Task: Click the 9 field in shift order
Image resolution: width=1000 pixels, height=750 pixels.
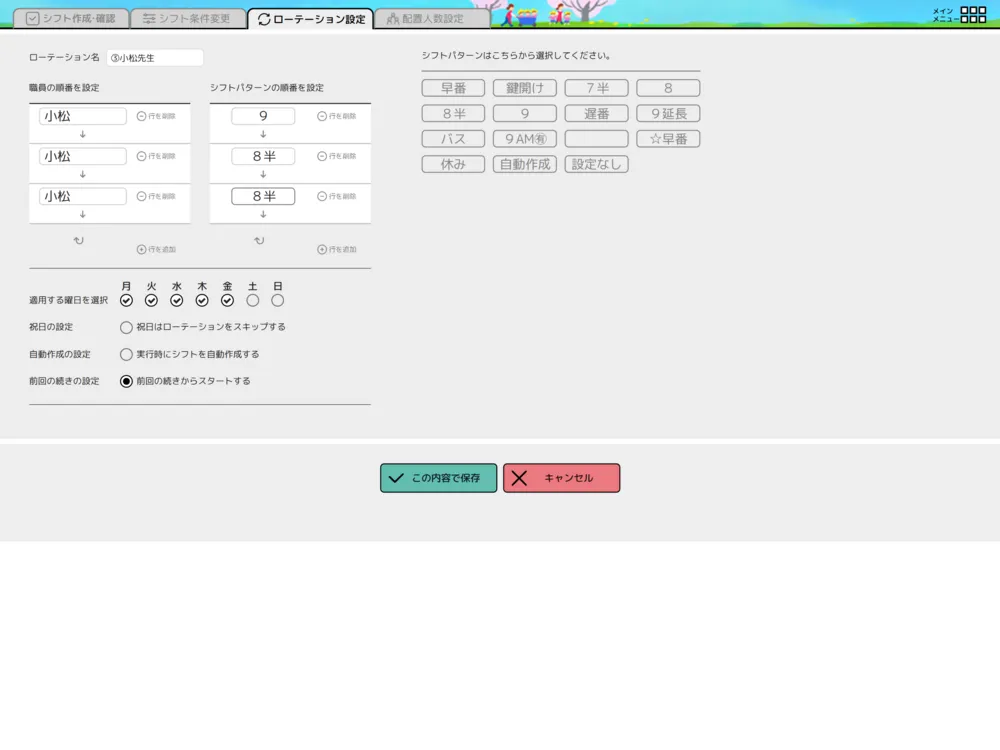Action: click(x=263, y=116)
